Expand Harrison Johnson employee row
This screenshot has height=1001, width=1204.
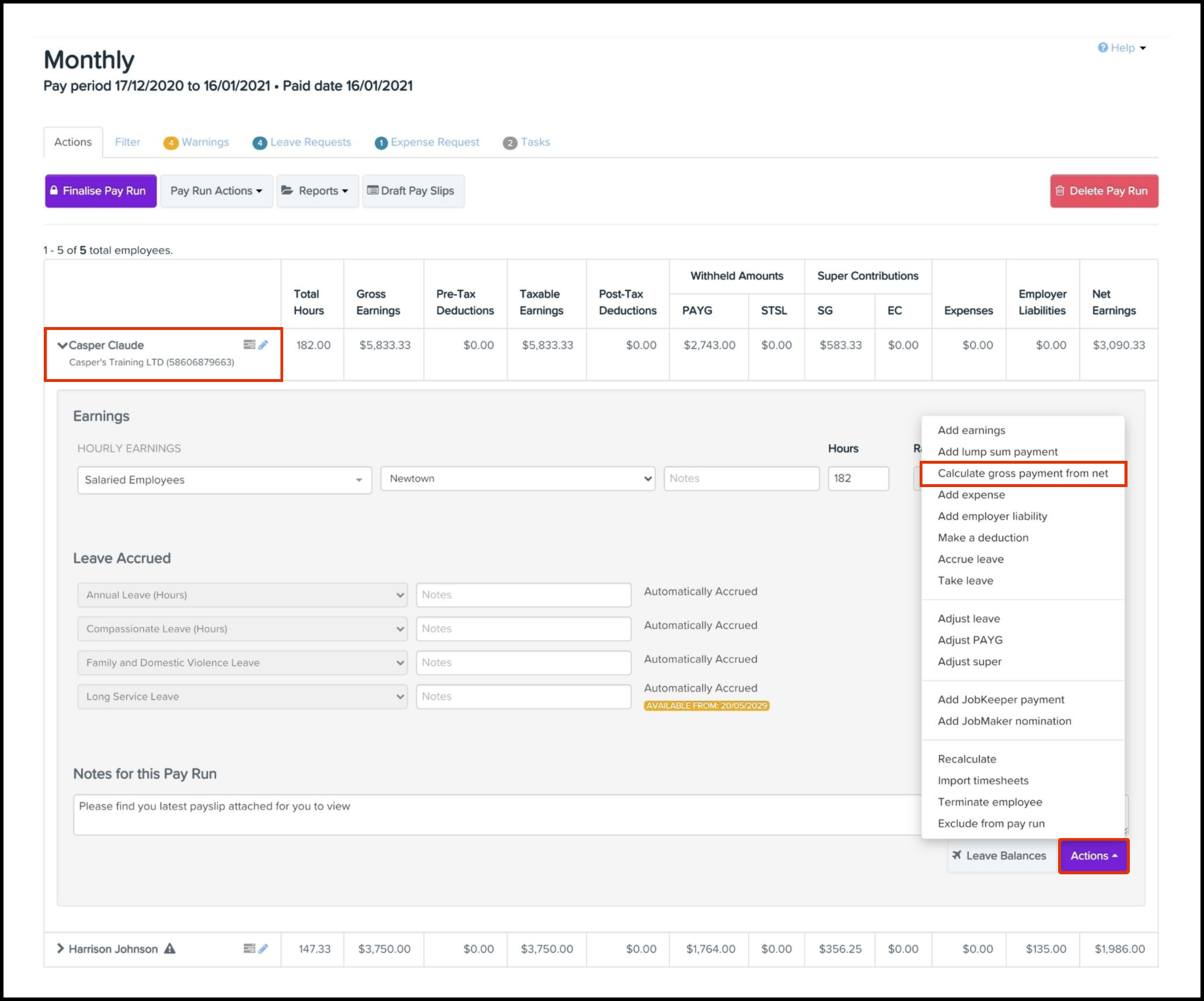[60, 948]
